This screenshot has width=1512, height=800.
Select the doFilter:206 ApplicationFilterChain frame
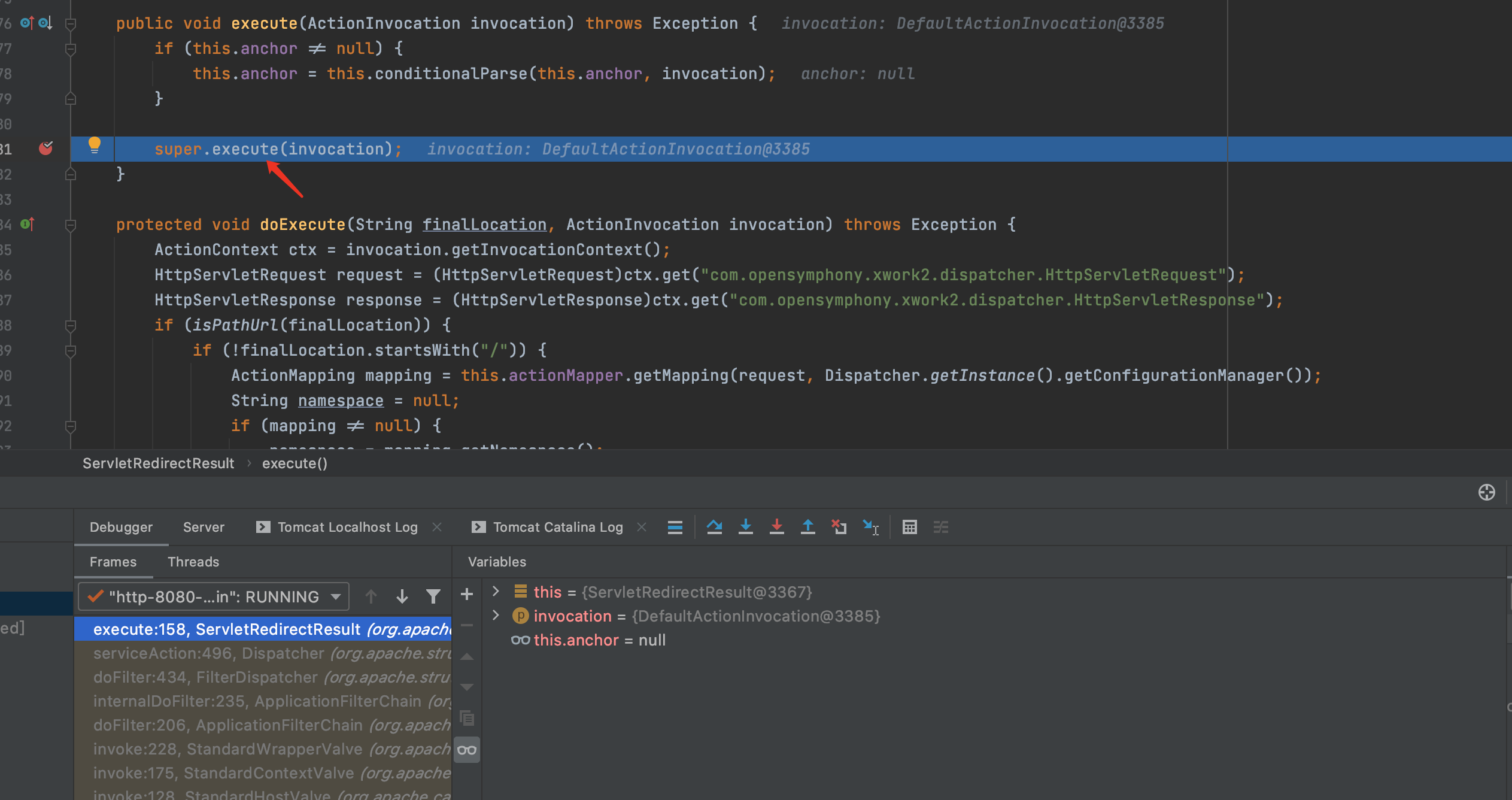click(x=263, y=725)
